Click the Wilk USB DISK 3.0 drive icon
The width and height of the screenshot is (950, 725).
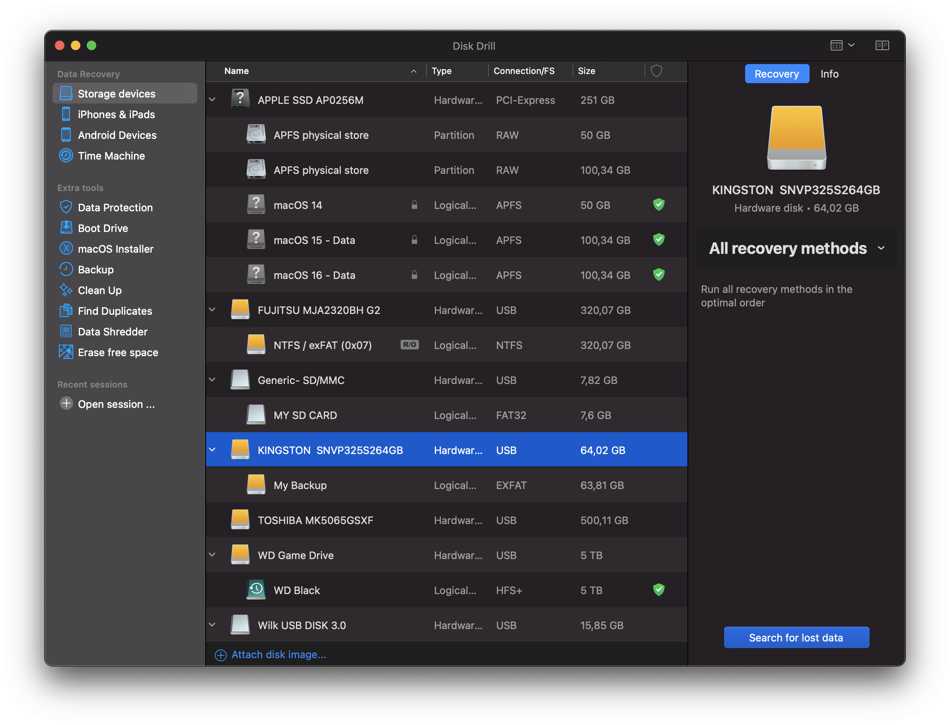click(241, 625)
